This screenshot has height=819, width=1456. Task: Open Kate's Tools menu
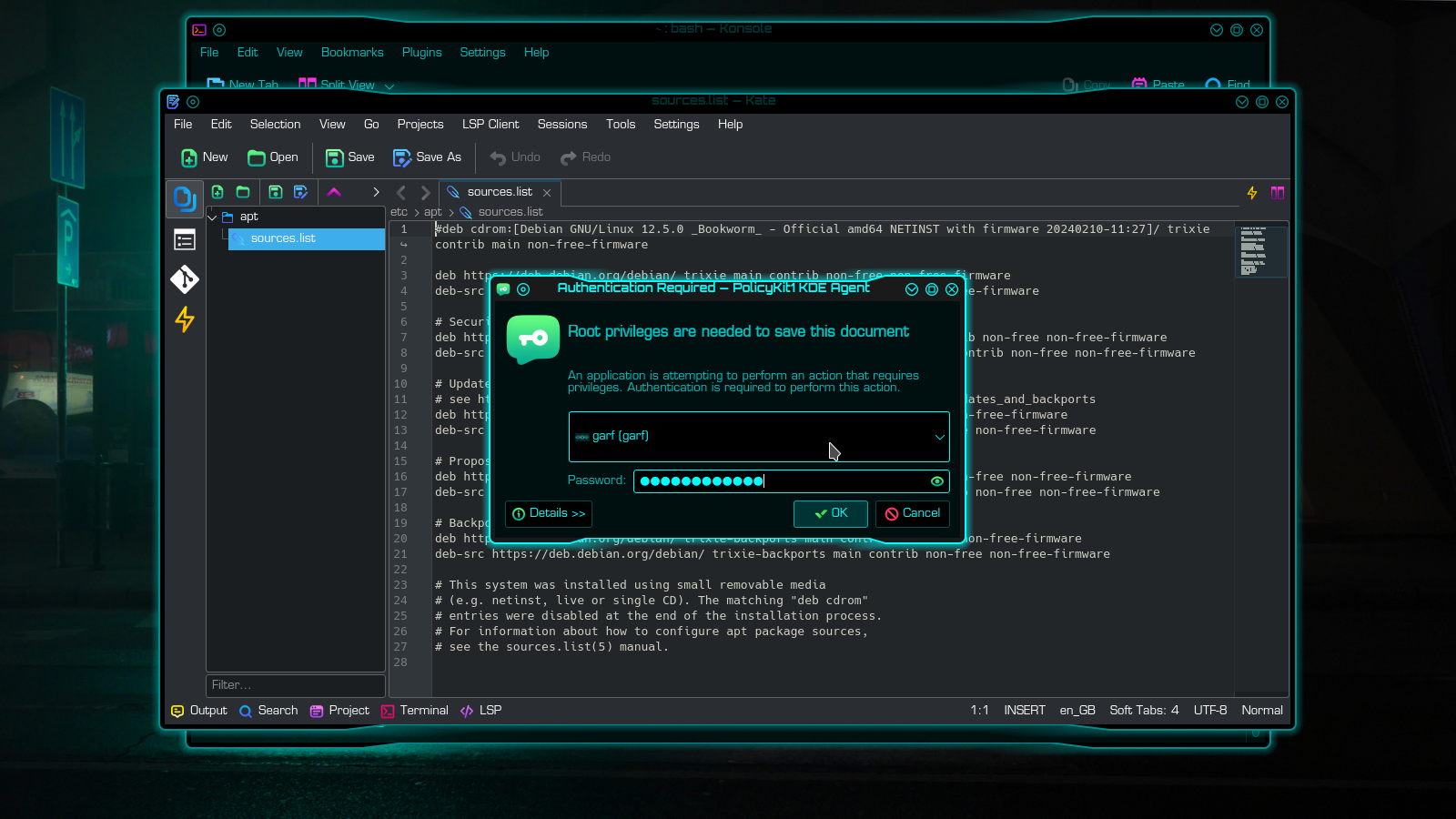621,125
